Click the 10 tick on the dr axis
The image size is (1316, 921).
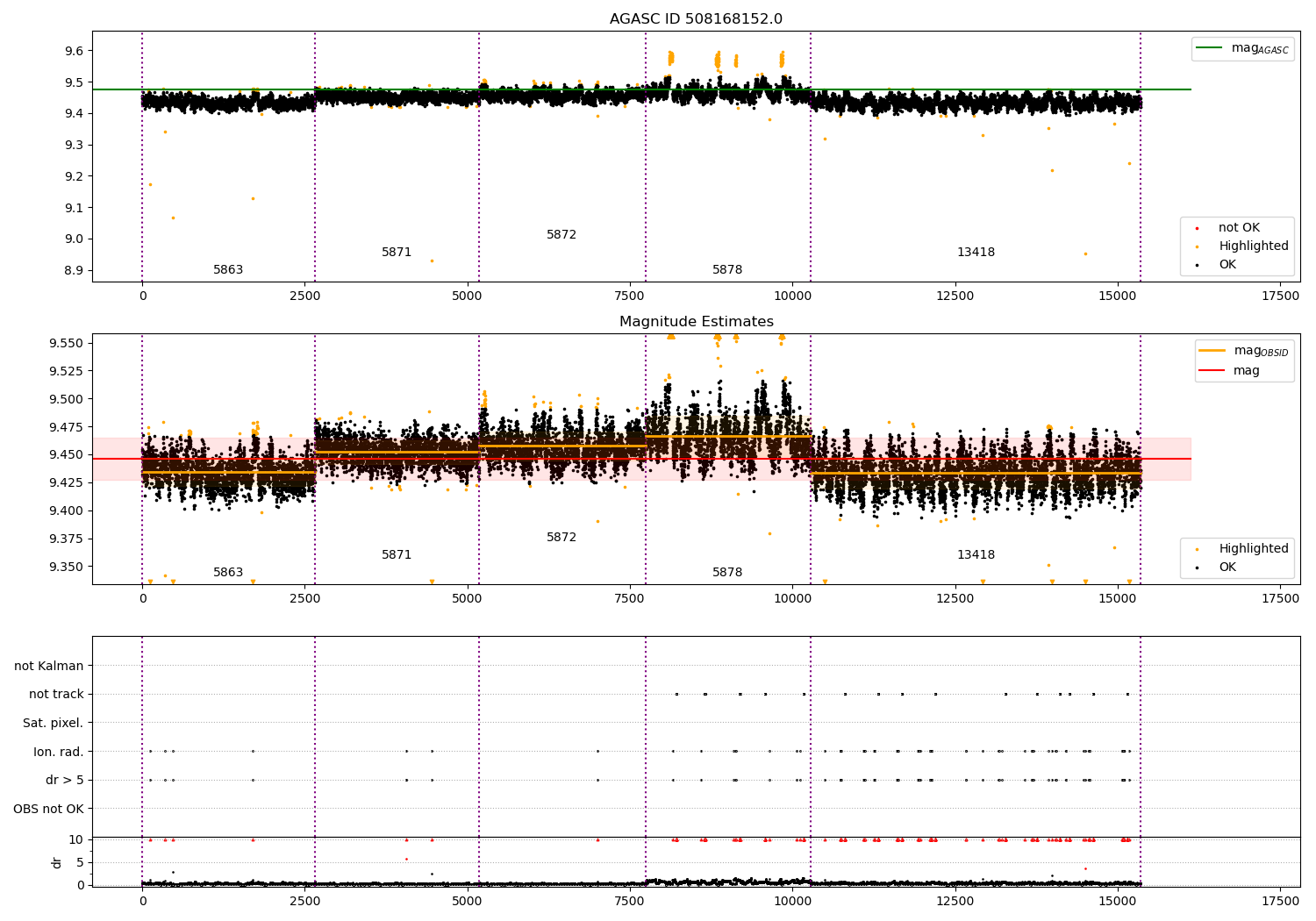click(76, 839)
